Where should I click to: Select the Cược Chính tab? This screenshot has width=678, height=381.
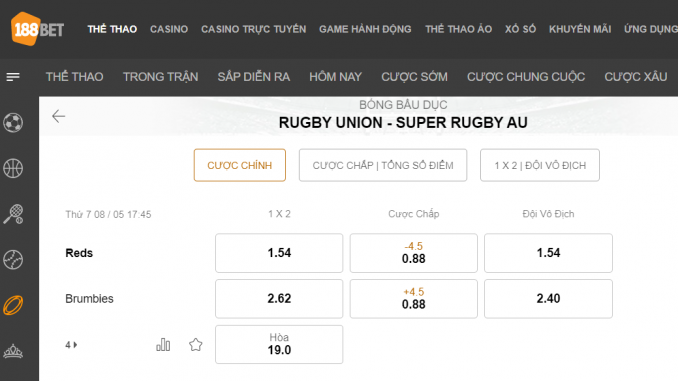pyautogui.click(x=240, y=165)
